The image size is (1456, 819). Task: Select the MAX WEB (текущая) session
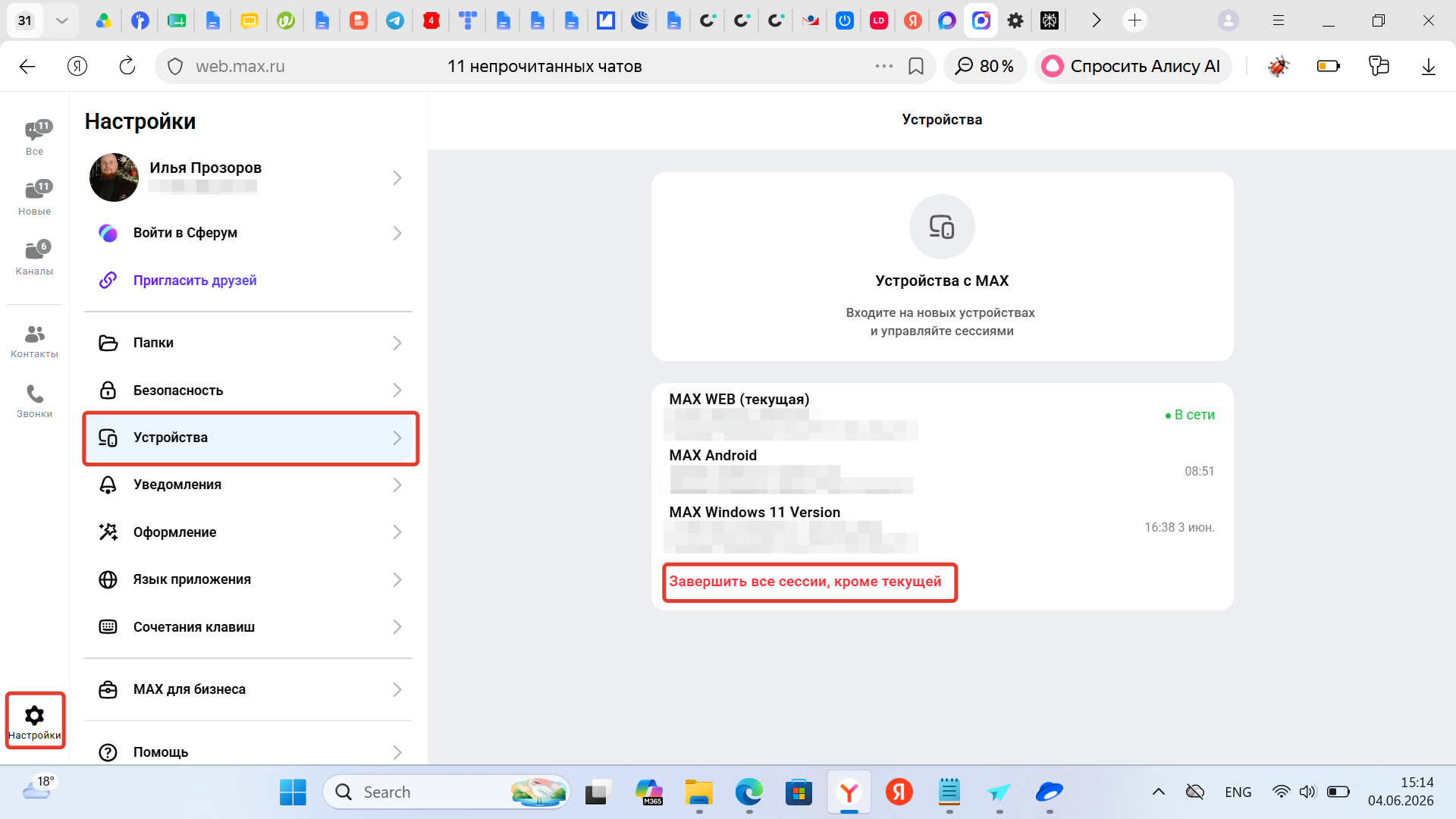pyautogui.click(x=942, y=414)
